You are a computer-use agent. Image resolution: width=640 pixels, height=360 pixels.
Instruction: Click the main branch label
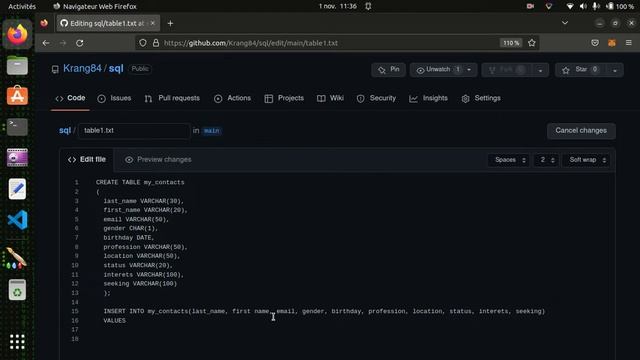(211, 131)
